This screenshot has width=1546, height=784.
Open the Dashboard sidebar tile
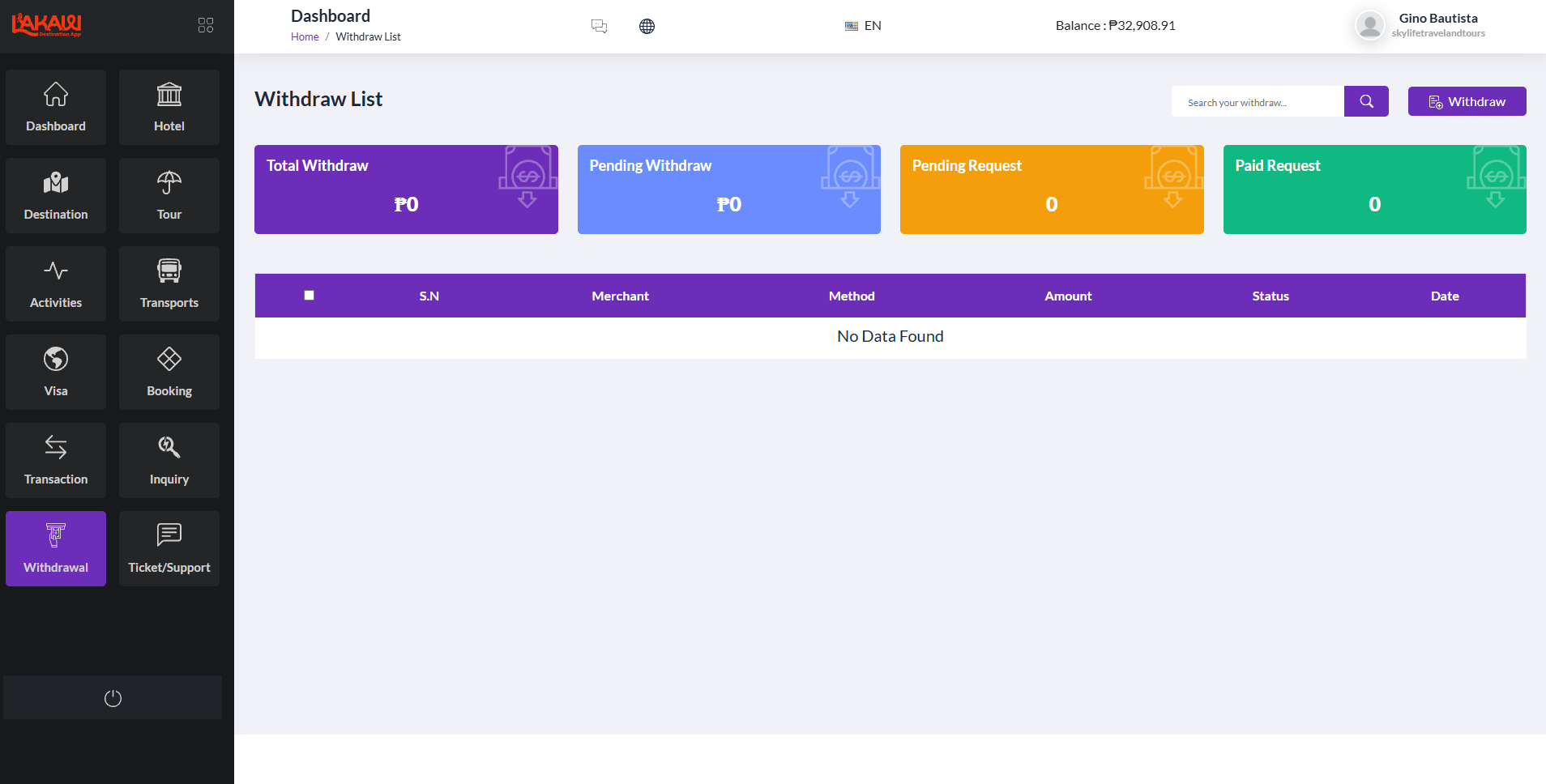click(x=56, y=107)
